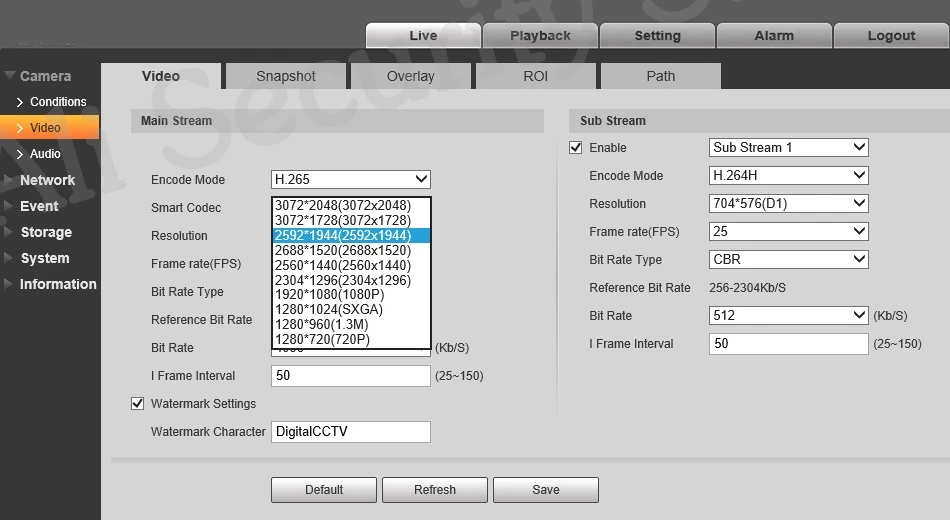The width and height of the screenshot is (950, 520).
Task: Uncheck the Sub Stream Enable checkbox
Action: click(x=576, y=147)
